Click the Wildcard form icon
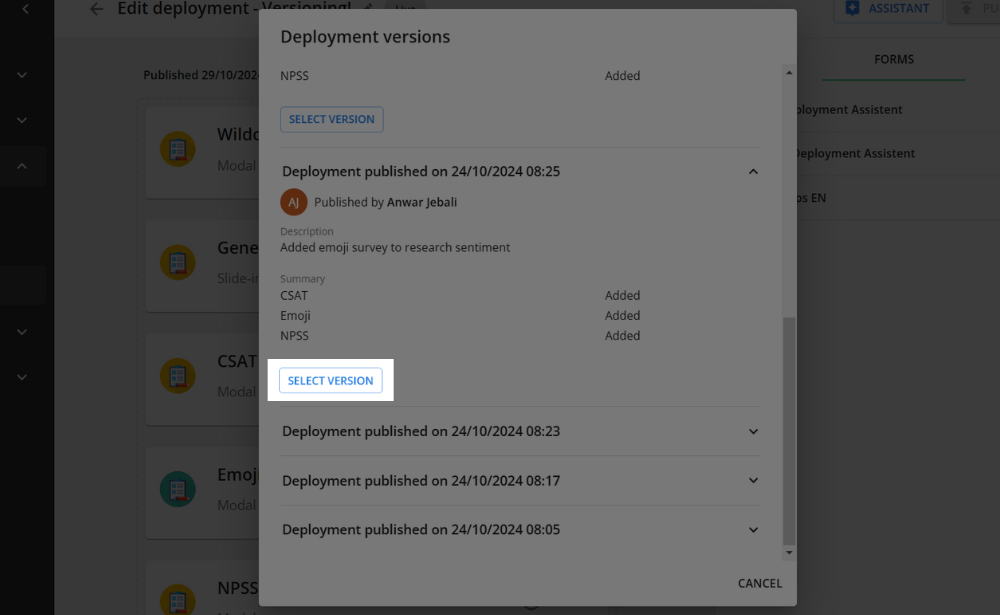1000x615 pixels. 178,150
